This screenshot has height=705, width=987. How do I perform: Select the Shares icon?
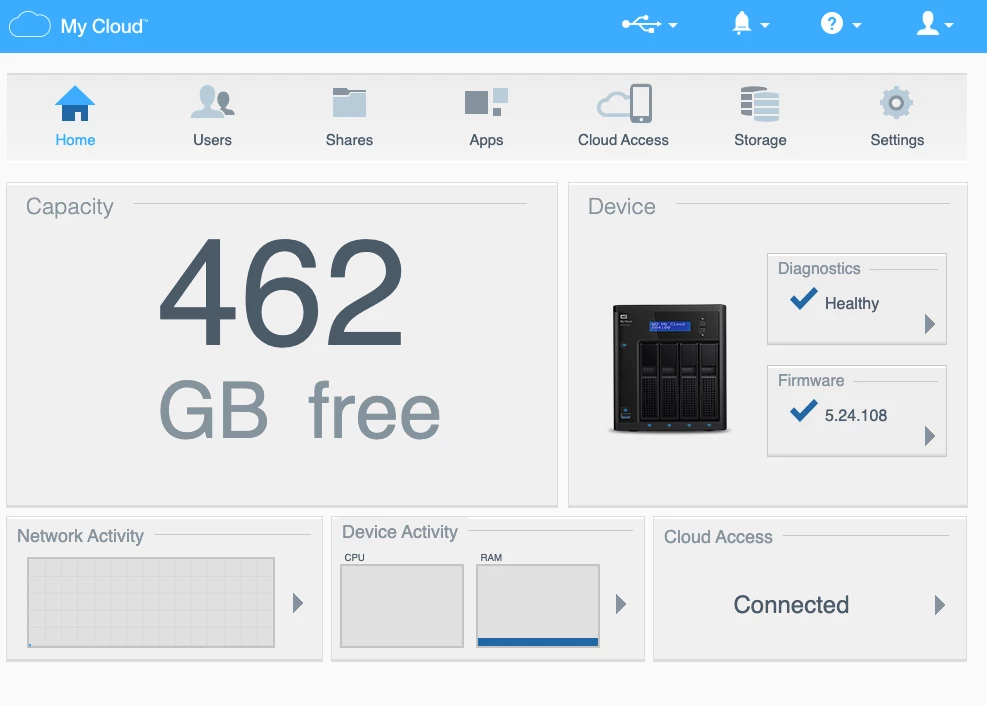click(349, 101)
